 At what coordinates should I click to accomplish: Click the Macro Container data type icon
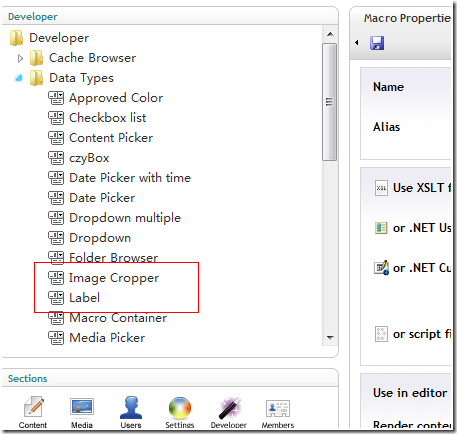click(56, 318)
